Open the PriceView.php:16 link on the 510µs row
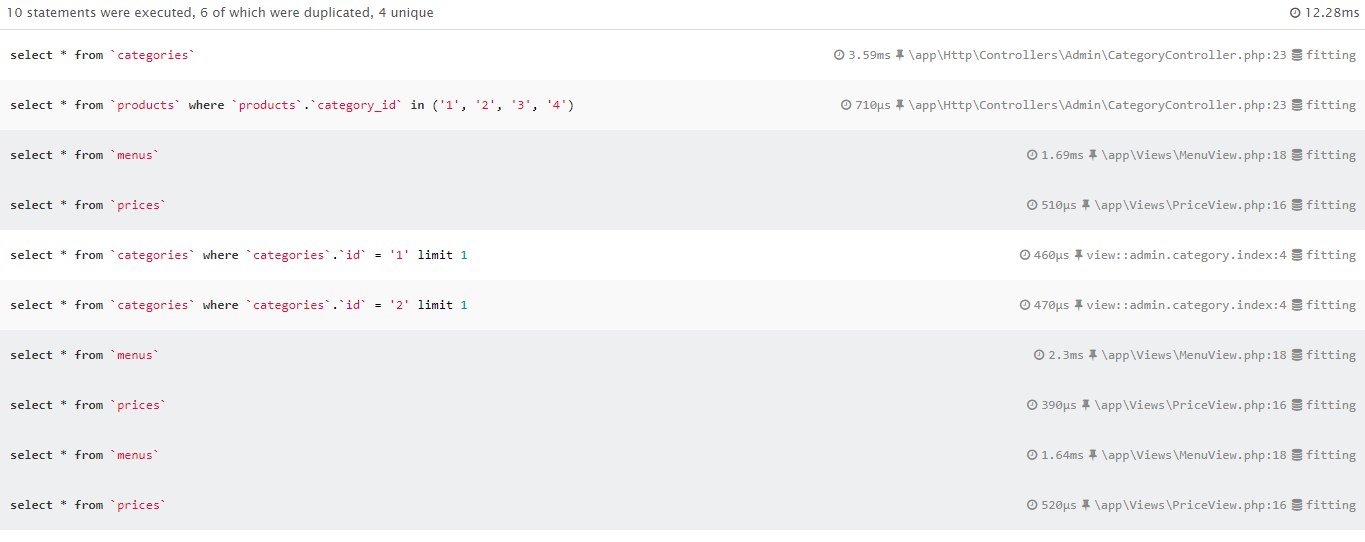Image resolution: width=1365 pixels, height=542 pixels. click(x=1190, y=205)
